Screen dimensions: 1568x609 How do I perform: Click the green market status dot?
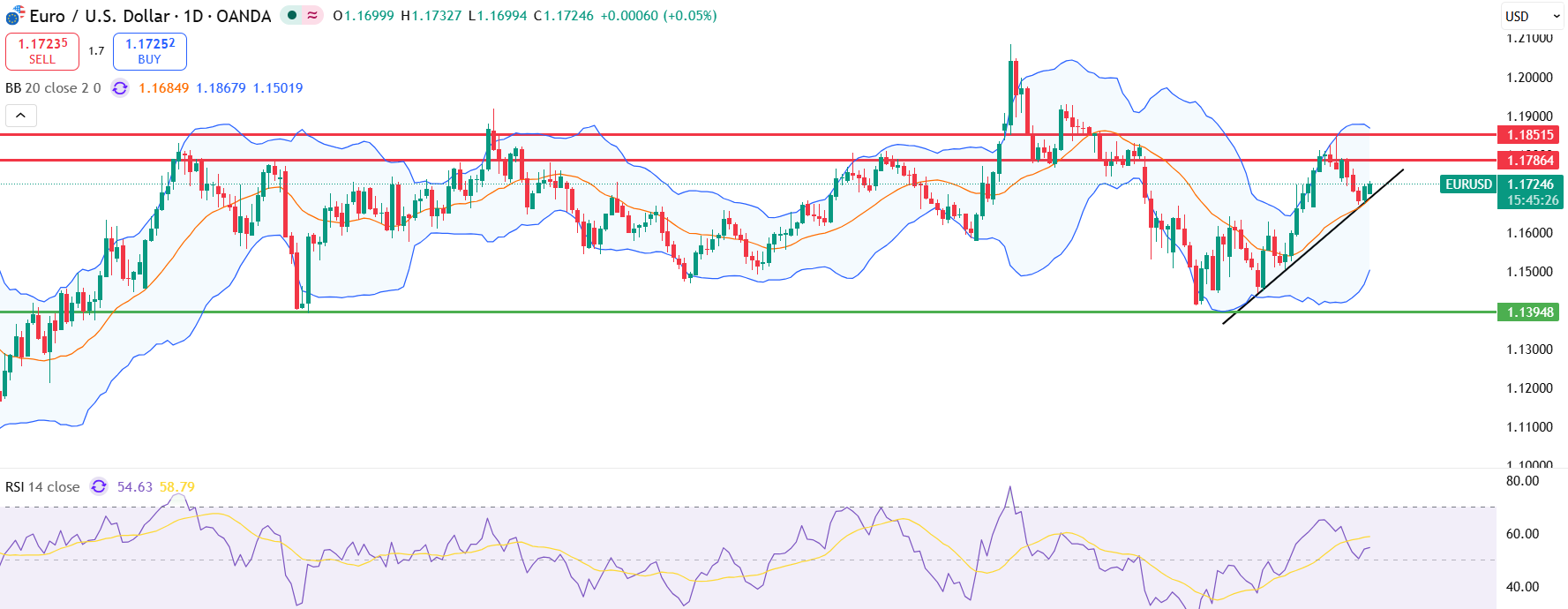click(x=291, y=15)
